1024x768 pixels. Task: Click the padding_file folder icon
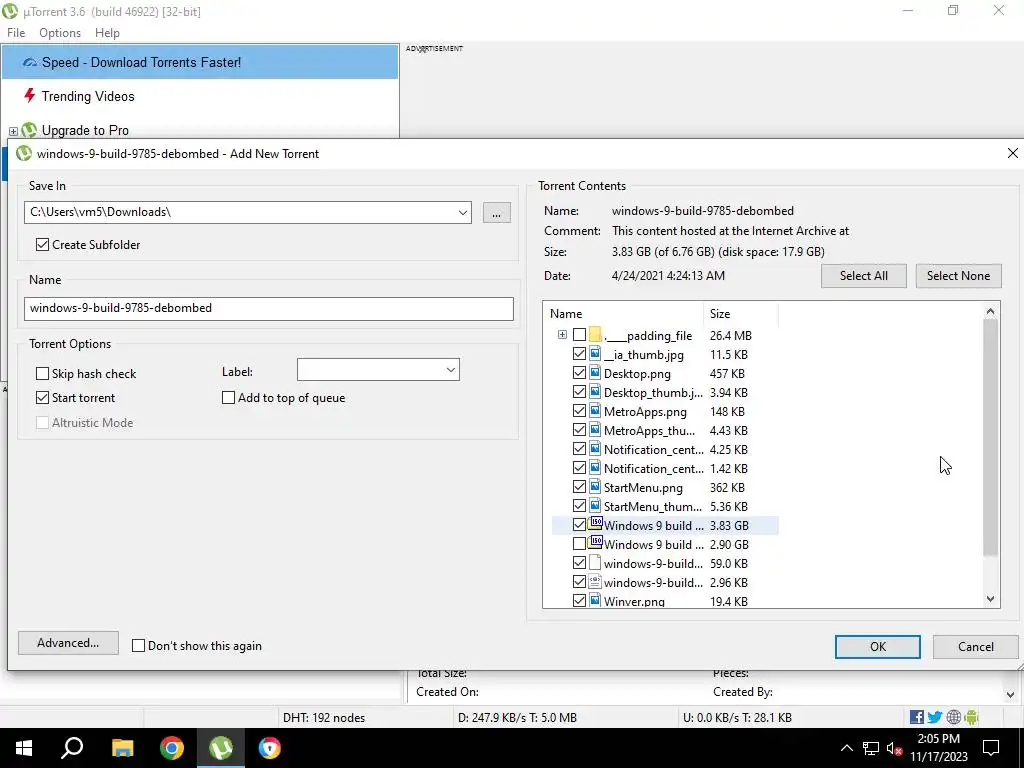click(595, 335)
